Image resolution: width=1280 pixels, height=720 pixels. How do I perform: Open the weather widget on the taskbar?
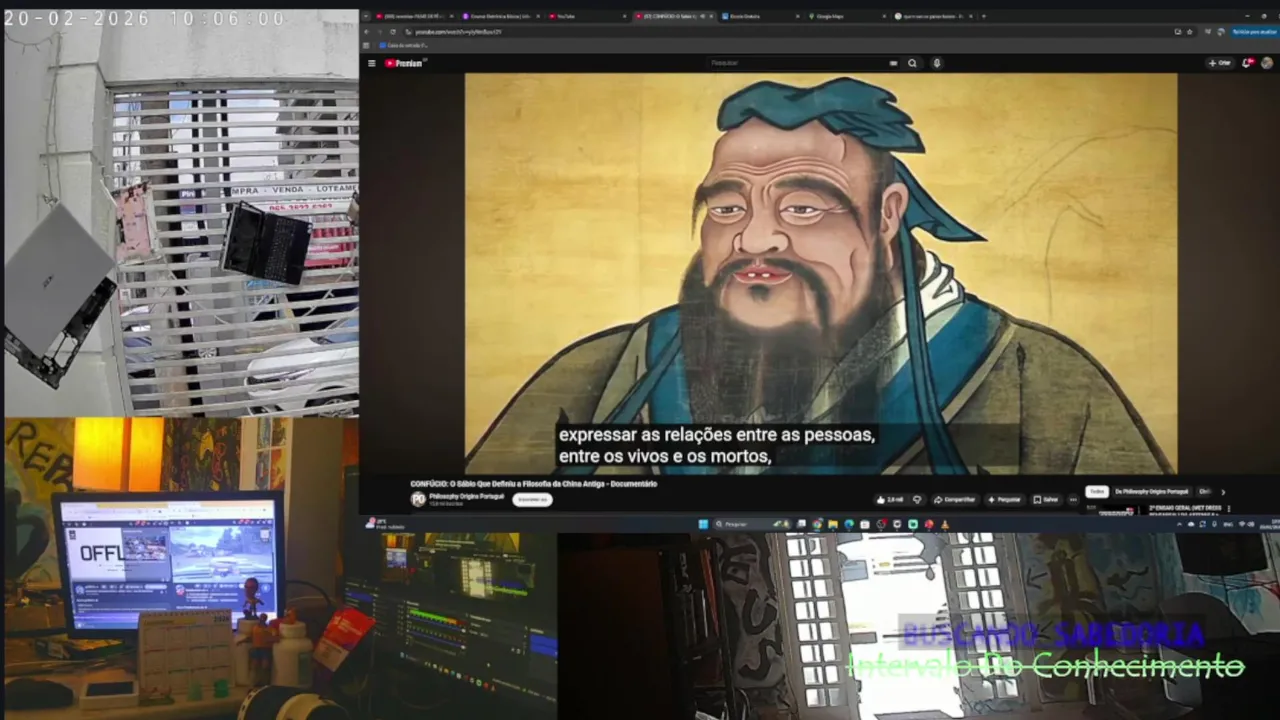point(385,523)
